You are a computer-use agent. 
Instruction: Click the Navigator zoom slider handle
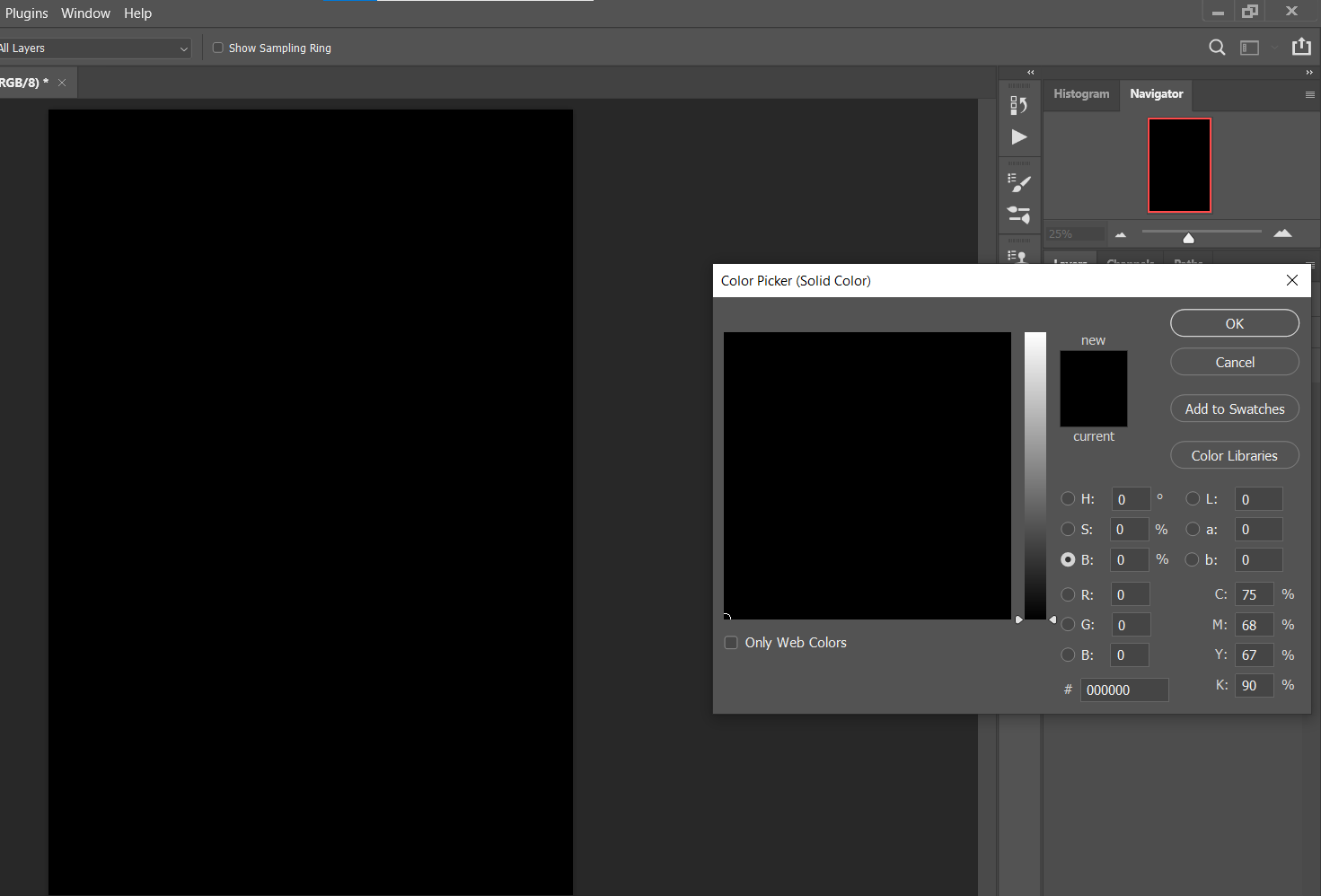1188,238
